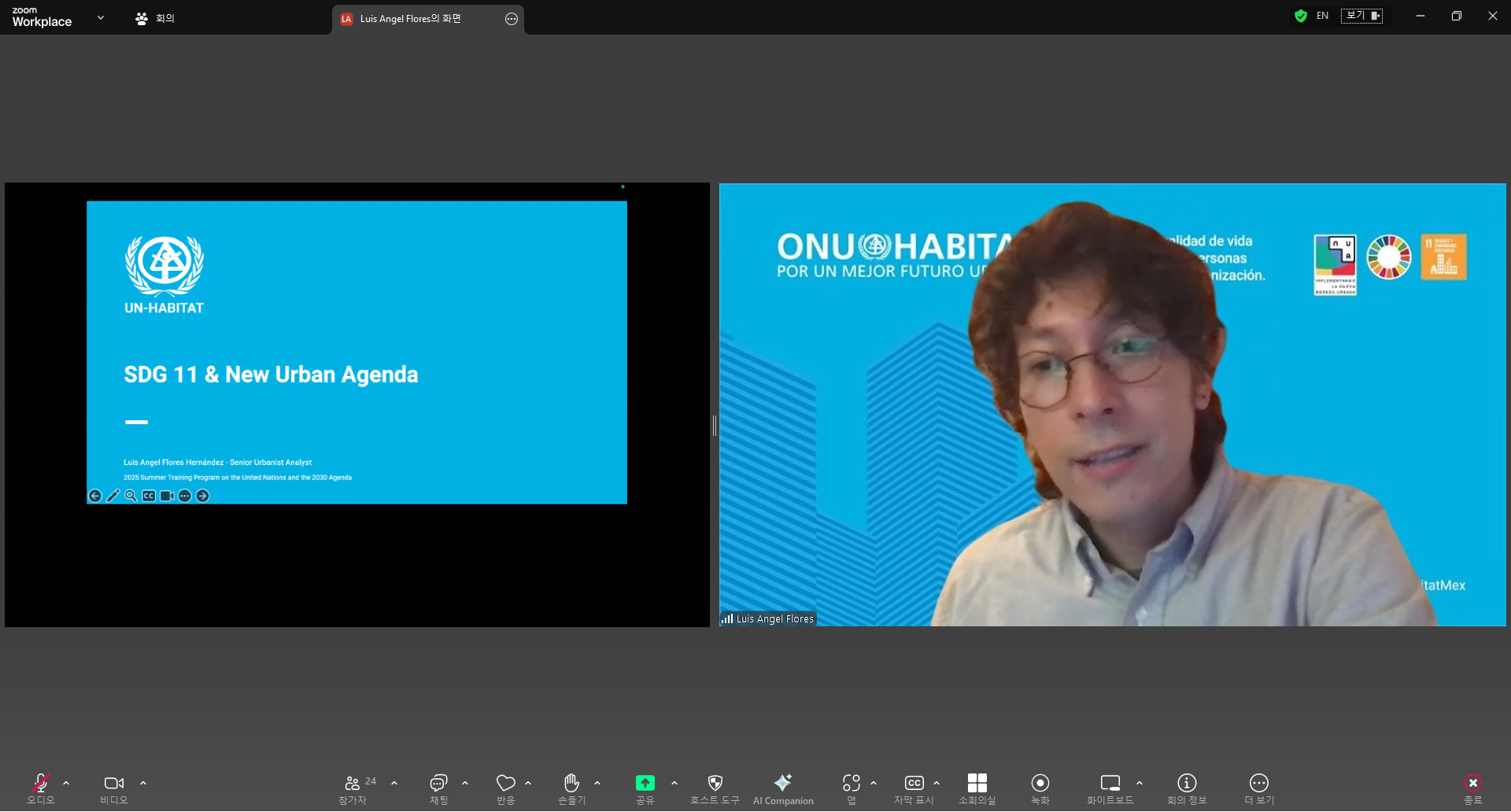Expand participants options arrow
Viewport: 1511px width, 812px height.
[394, 783]
